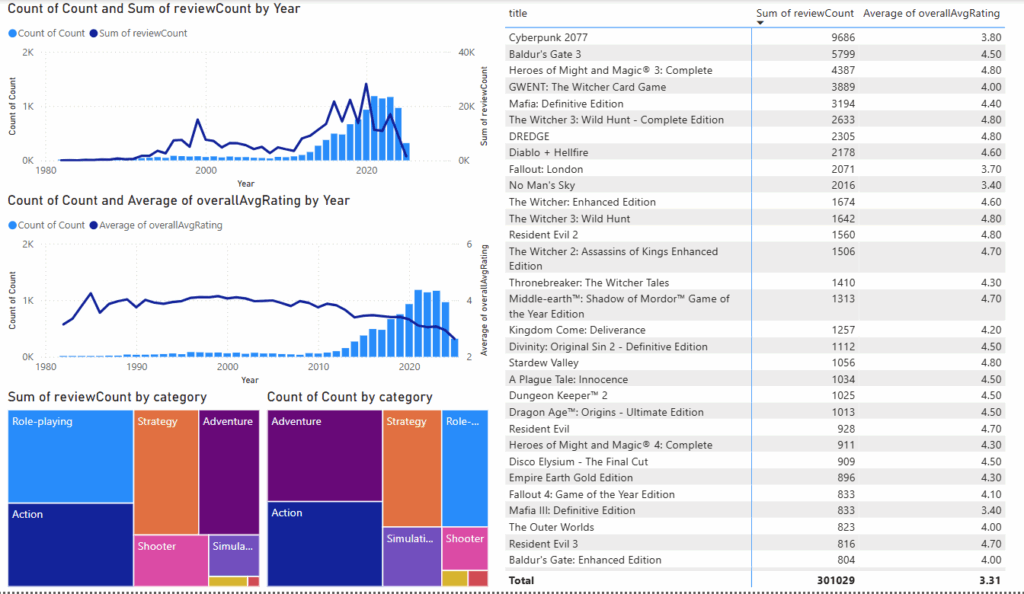1024x594 pixels.
Task: Select Disco Elysium - The Final Cut row
Action: click(754, 461)
